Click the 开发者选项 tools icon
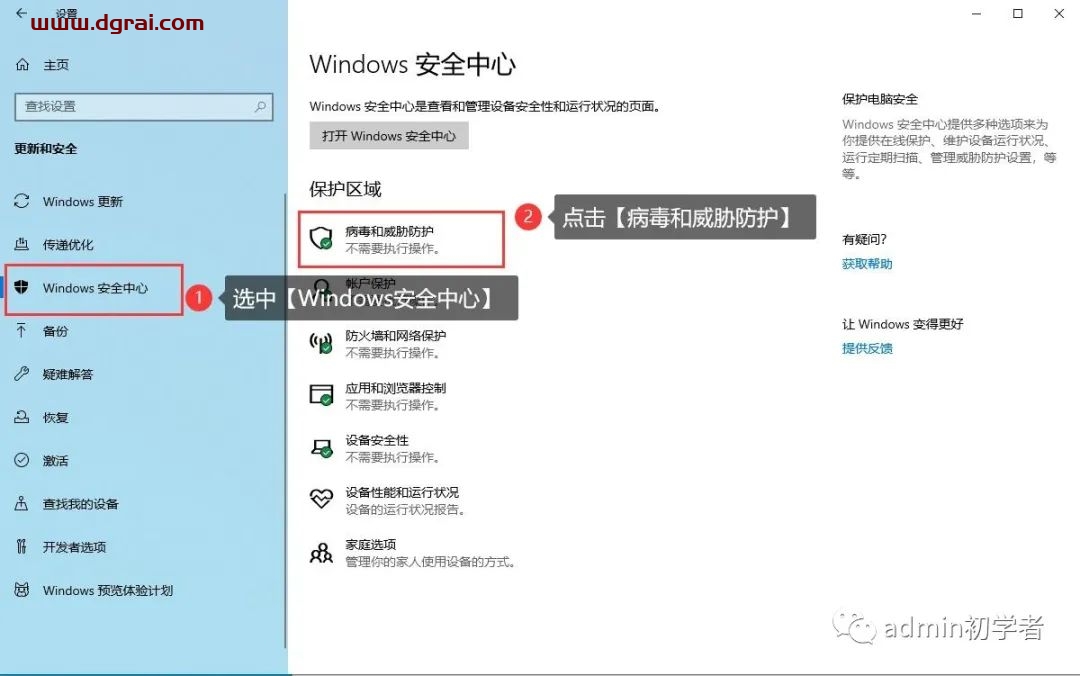 [x=21, y=547]
